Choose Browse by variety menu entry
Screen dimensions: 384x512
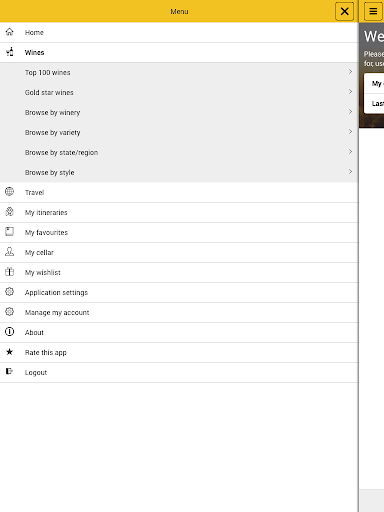coord(179,132)
